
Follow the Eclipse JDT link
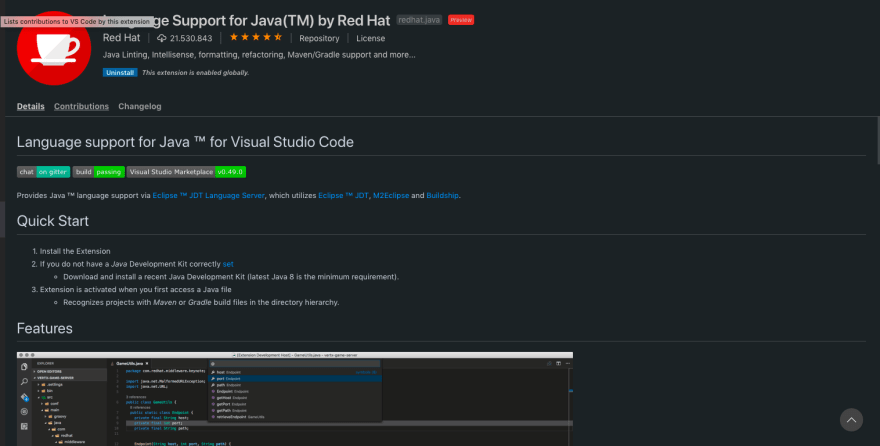[343, 195]
